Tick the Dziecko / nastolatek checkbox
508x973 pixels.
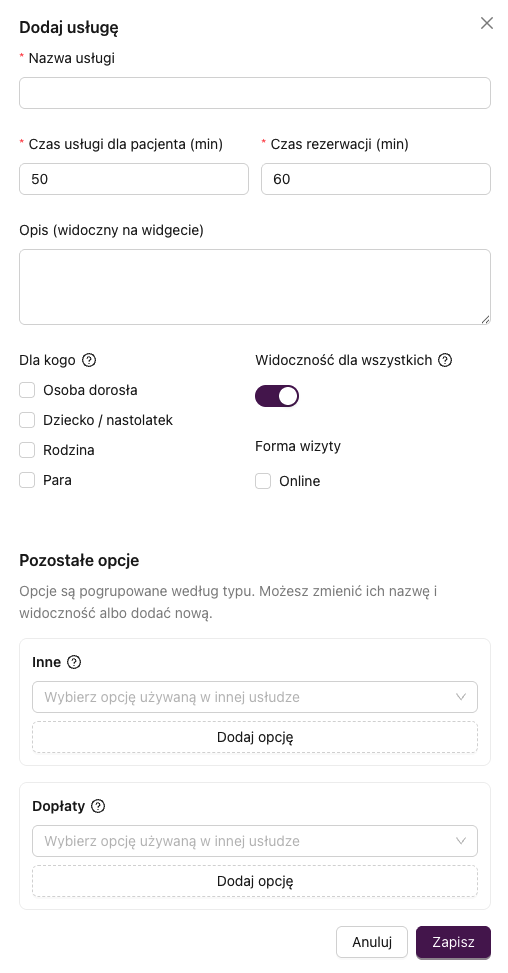pos(27,420)
